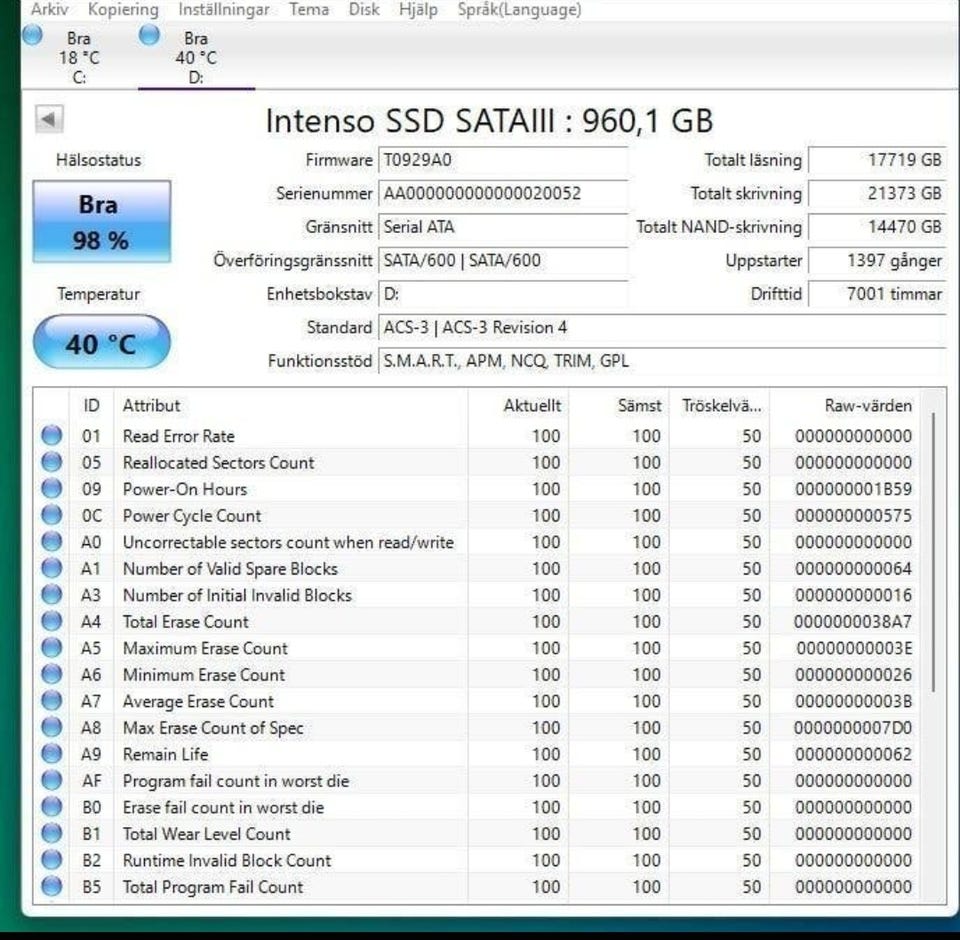The height and width of the screenshot is (940, 960).
Task: Click the Standard ACS-3 field
Action: point(662,328)
